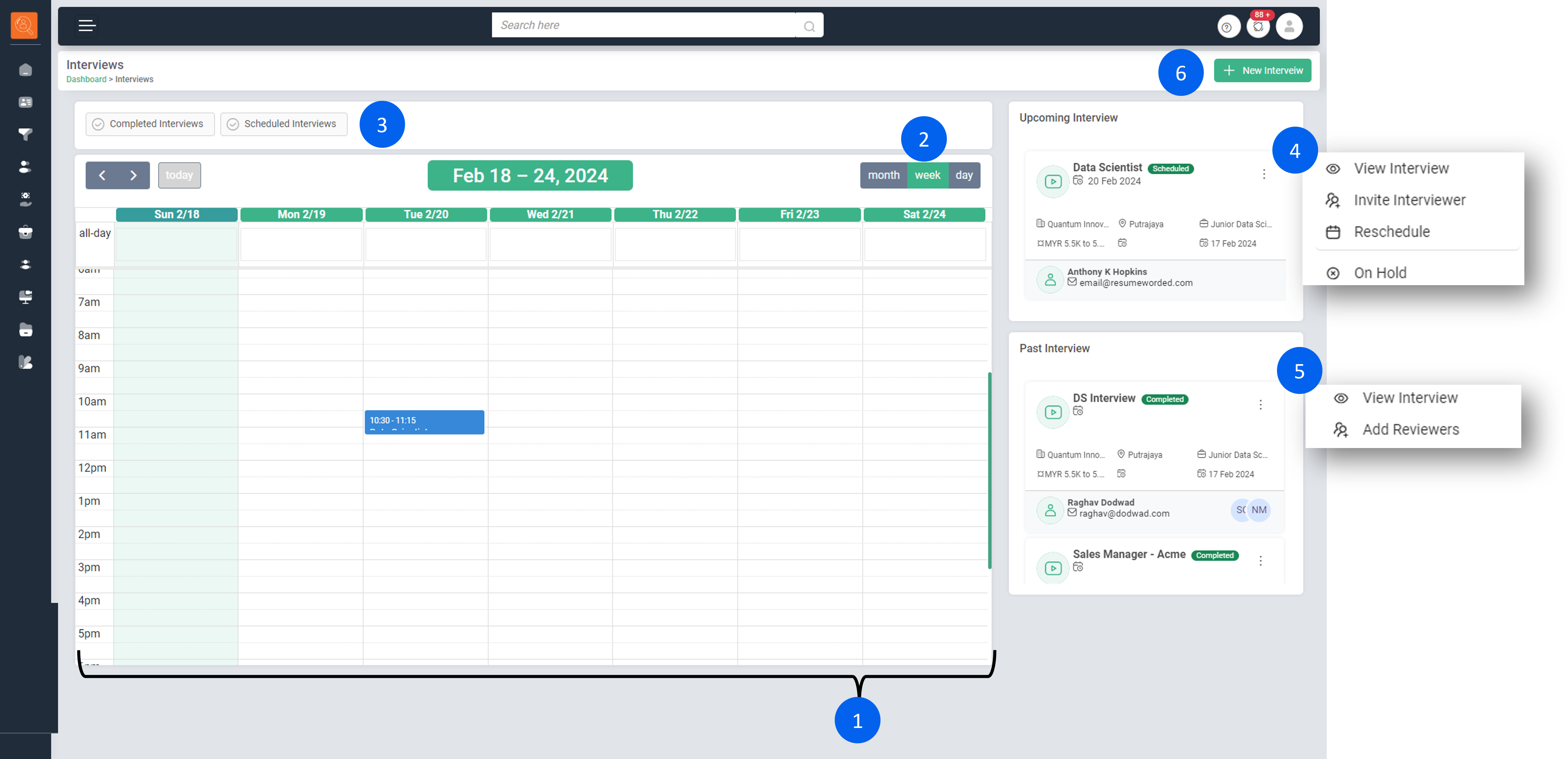Click the New Interview button
1568x759 pixels.
[1262, 71]
